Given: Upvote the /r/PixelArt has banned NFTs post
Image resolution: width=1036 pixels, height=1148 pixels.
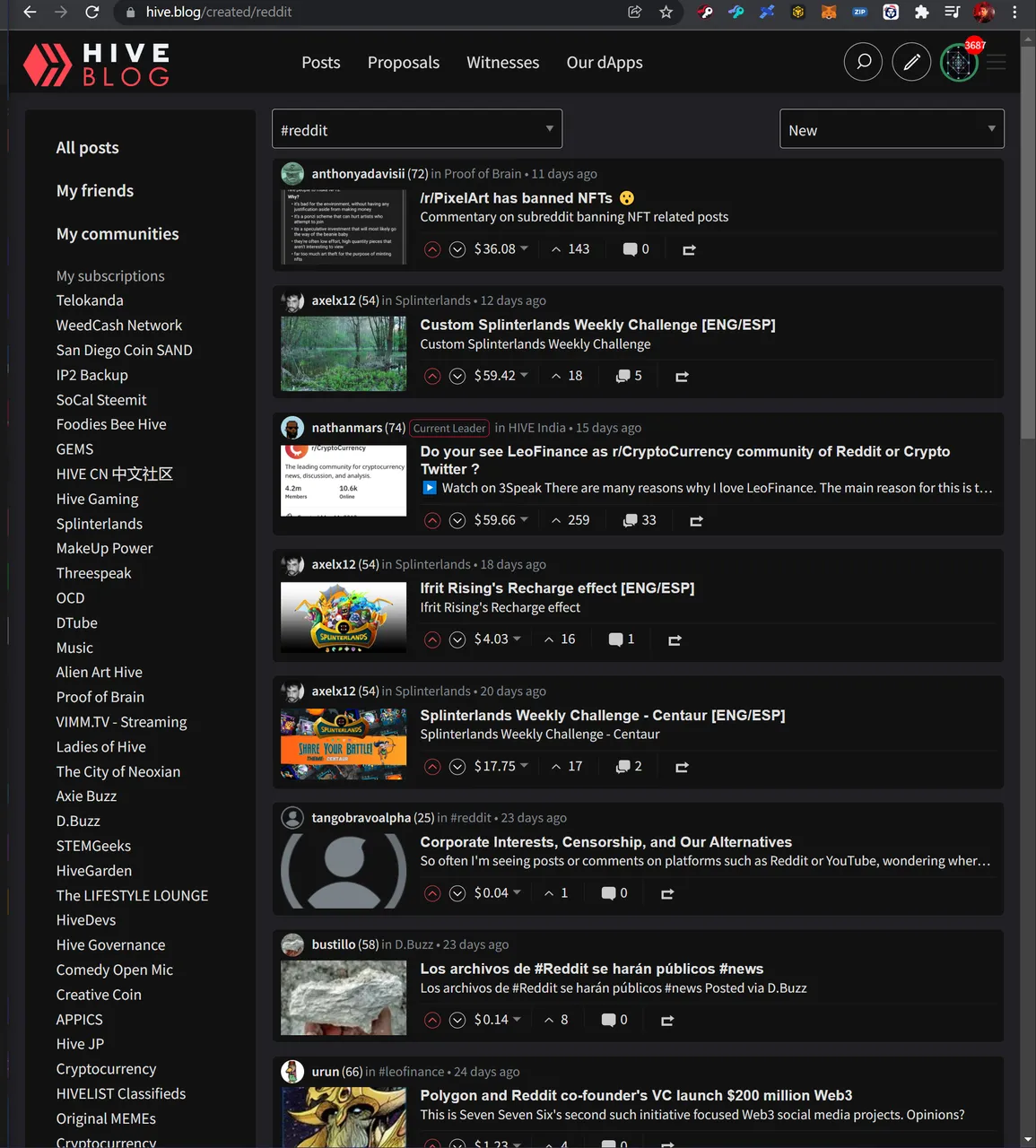Looking at the screenshot, I should pos(432,249).
